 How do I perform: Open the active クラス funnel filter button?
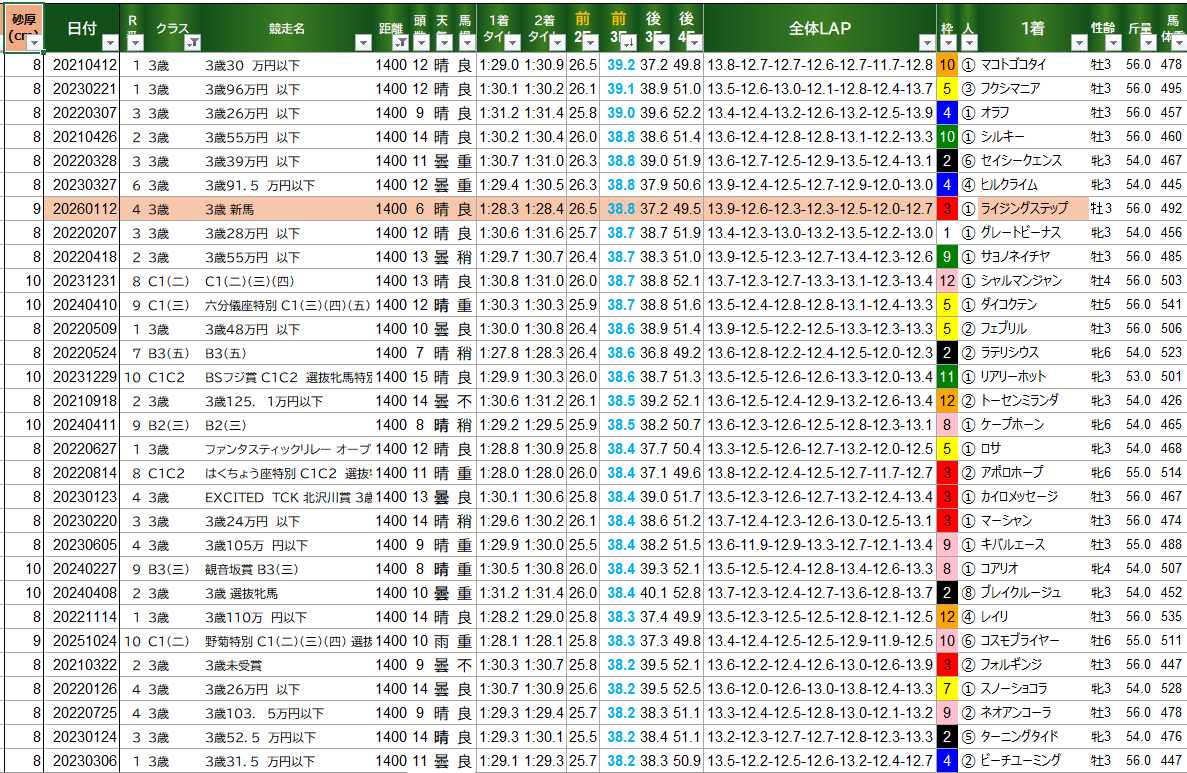point(193,43)
